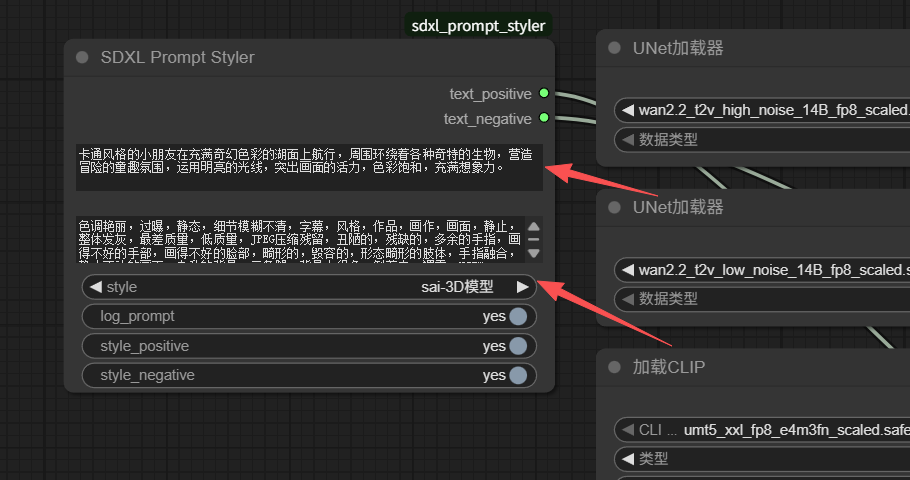The image size is (910, 480).
Task: Click the text_positive green output port
Action: tap(543, 93)
